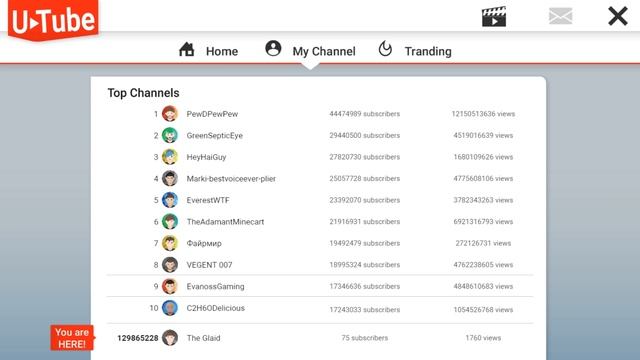The image size is (640, 360).
Task: Select the GreenSepticEye channel name
Action: 215,136
